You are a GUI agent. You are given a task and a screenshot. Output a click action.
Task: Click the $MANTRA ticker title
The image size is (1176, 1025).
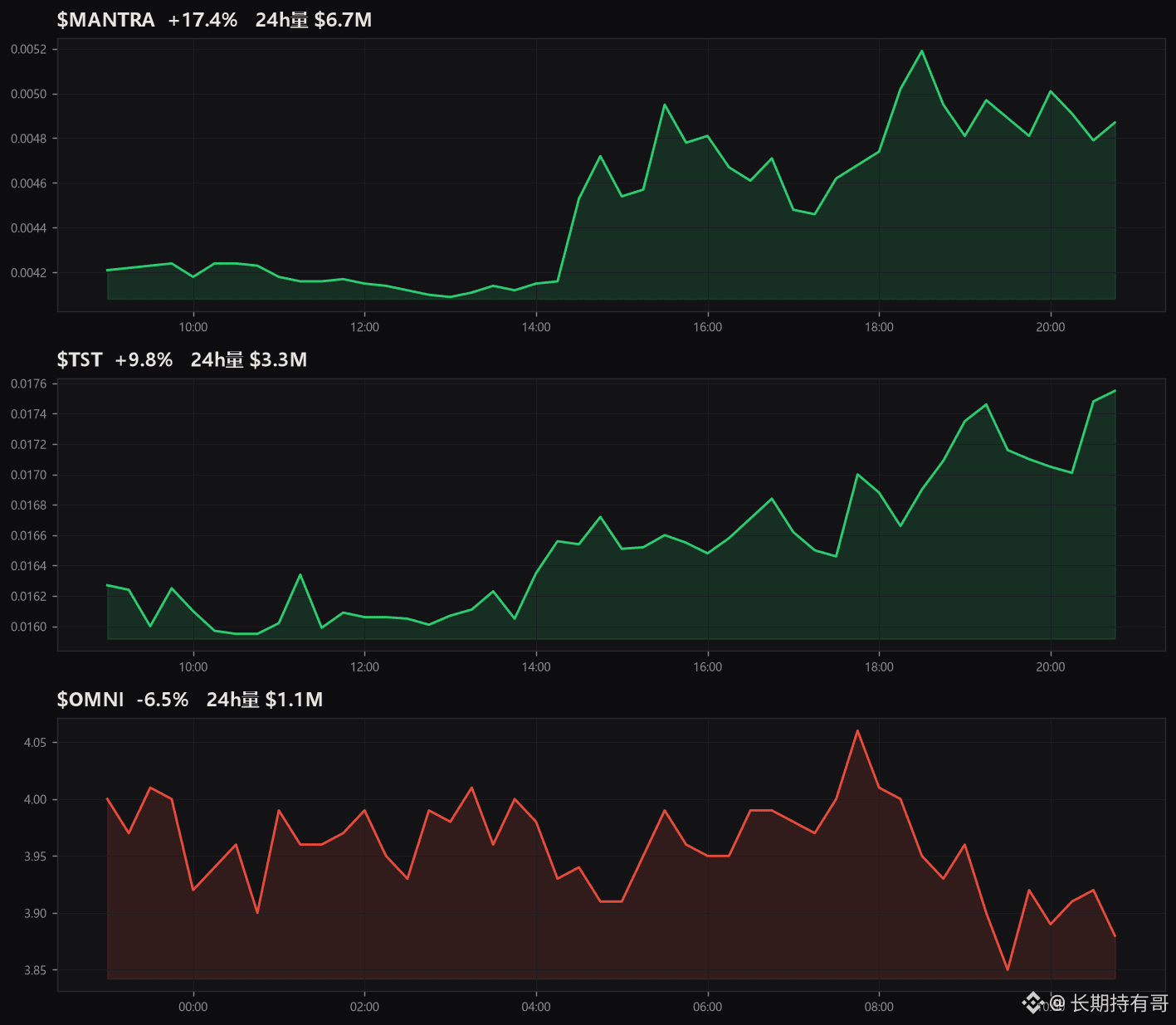(105, 20)
